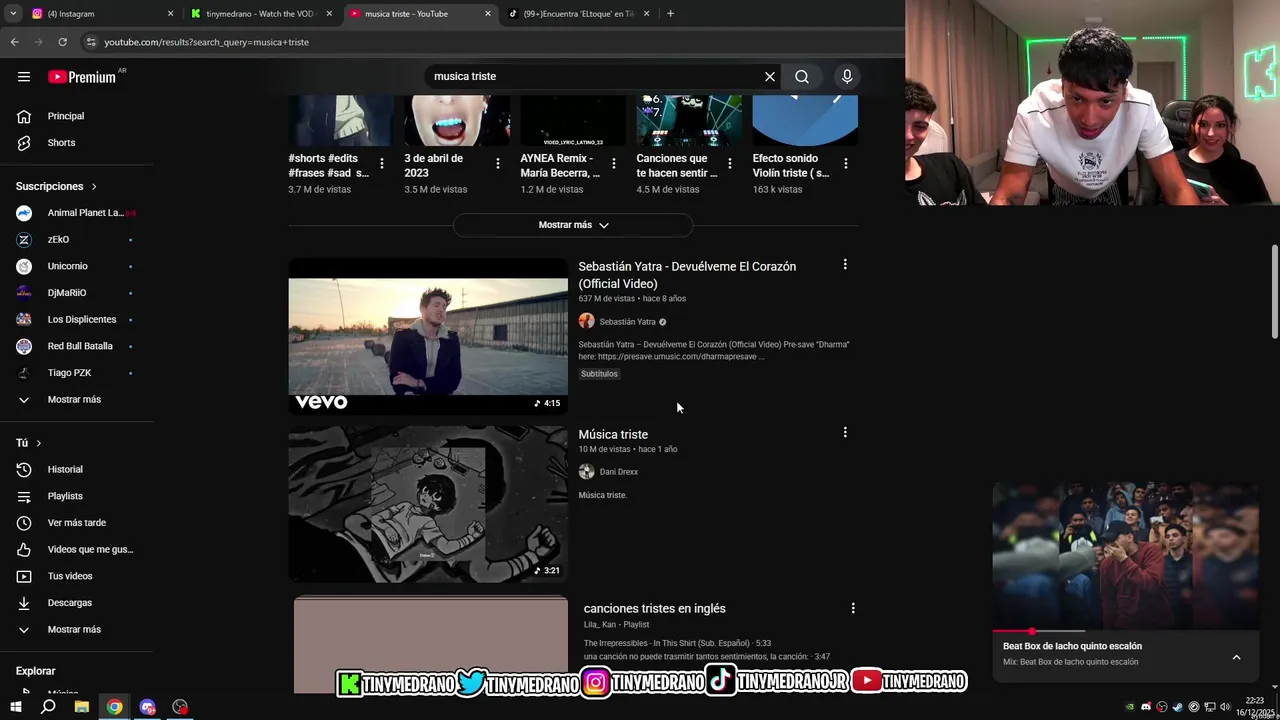Open Steam icon in system tray
The height and width of the screenshot is (720, 1280).
coord(1177,707)
